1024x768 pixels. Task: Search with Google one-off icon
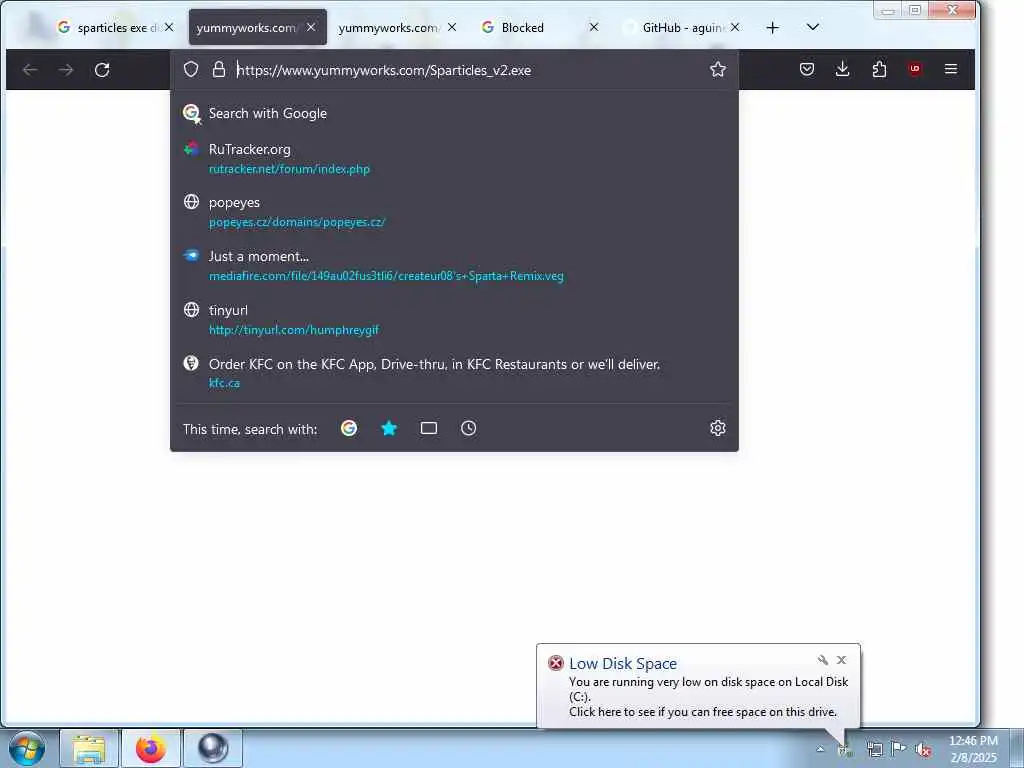(349, 428)
